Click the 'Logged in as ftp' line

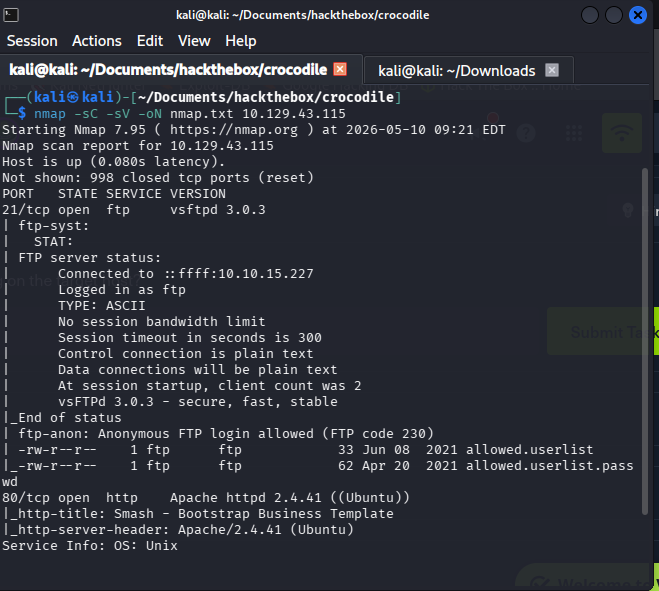[x=122, y=290]
